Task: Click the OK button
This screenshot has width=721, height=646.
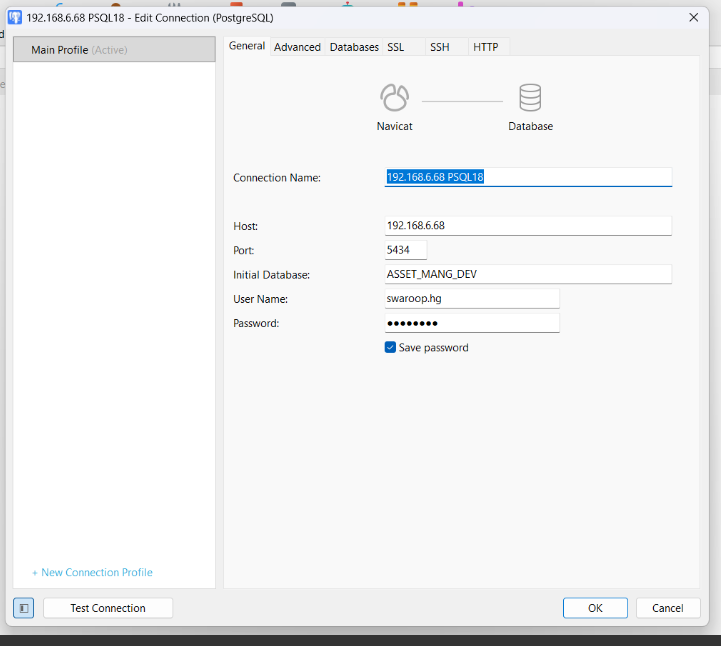Action: coord(595,608)
